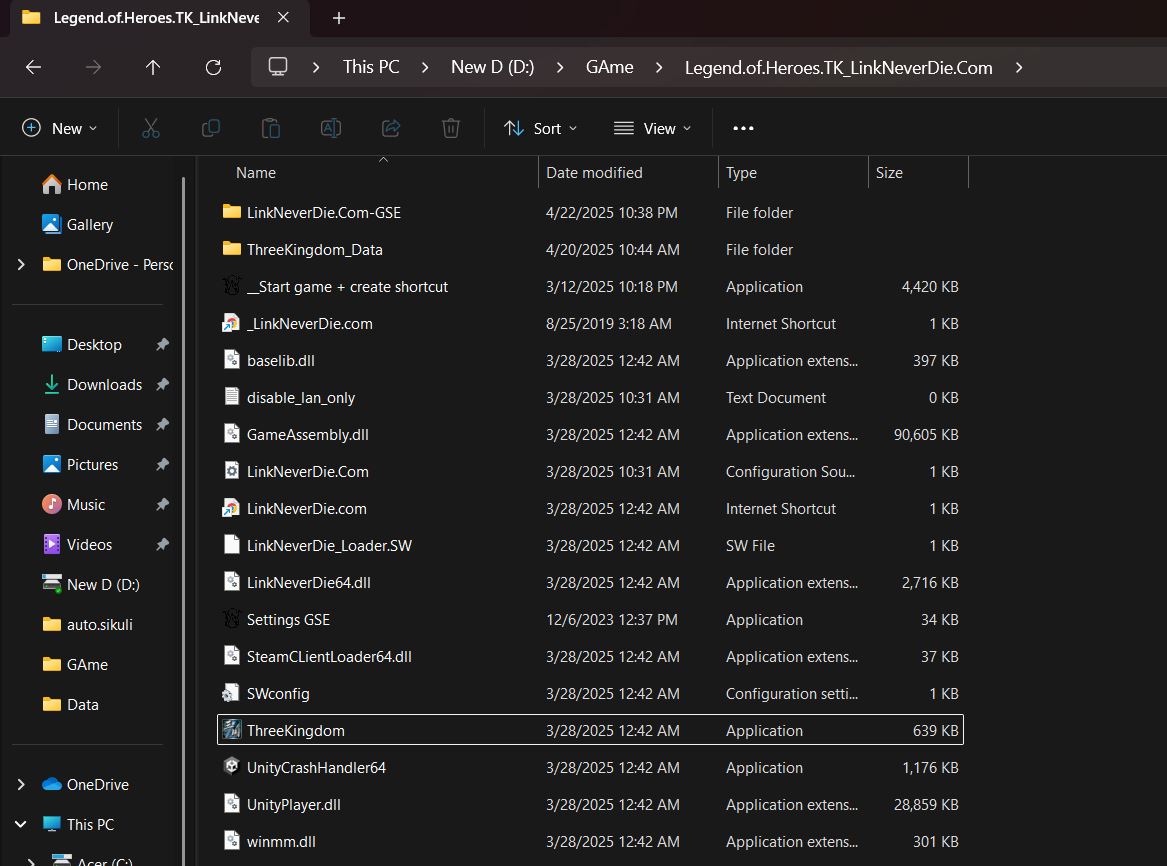1167x866 pixels.
Task: Click the Rename icon in toolbar
Action: point(330,128)
